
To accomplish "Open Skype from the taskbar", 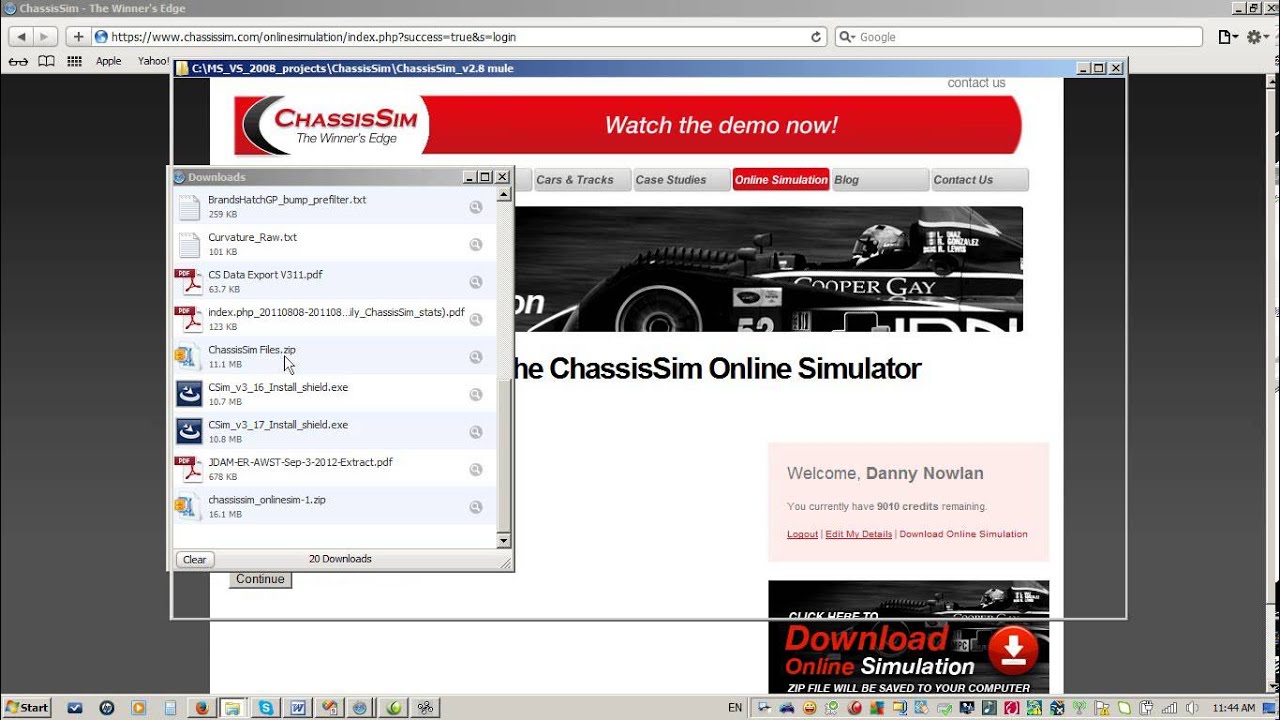I will pyautogui.click(x=265, y=707).
